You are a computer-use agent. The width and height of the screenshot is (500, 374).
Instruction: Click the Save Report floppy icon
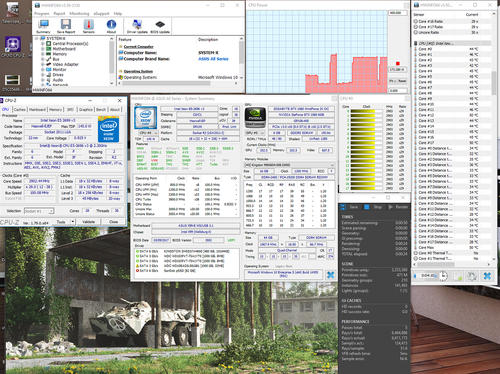(66, 25)
